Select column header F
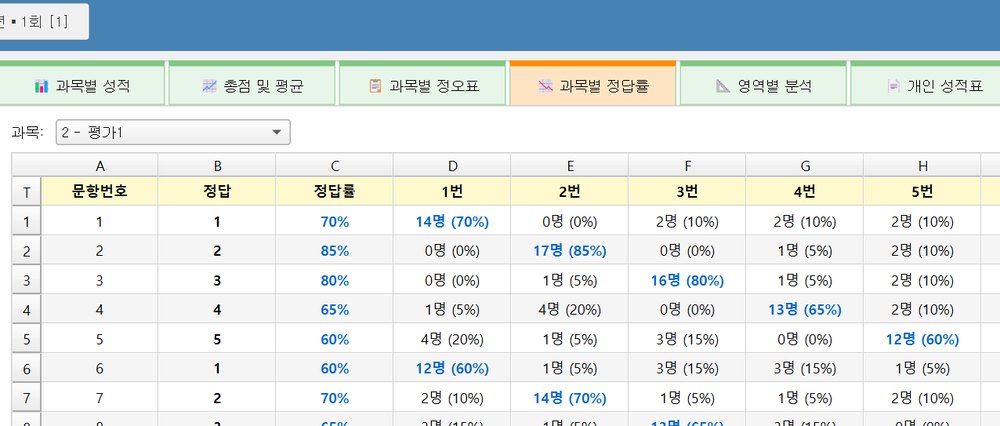The image size is (1000, 426). 688,166
